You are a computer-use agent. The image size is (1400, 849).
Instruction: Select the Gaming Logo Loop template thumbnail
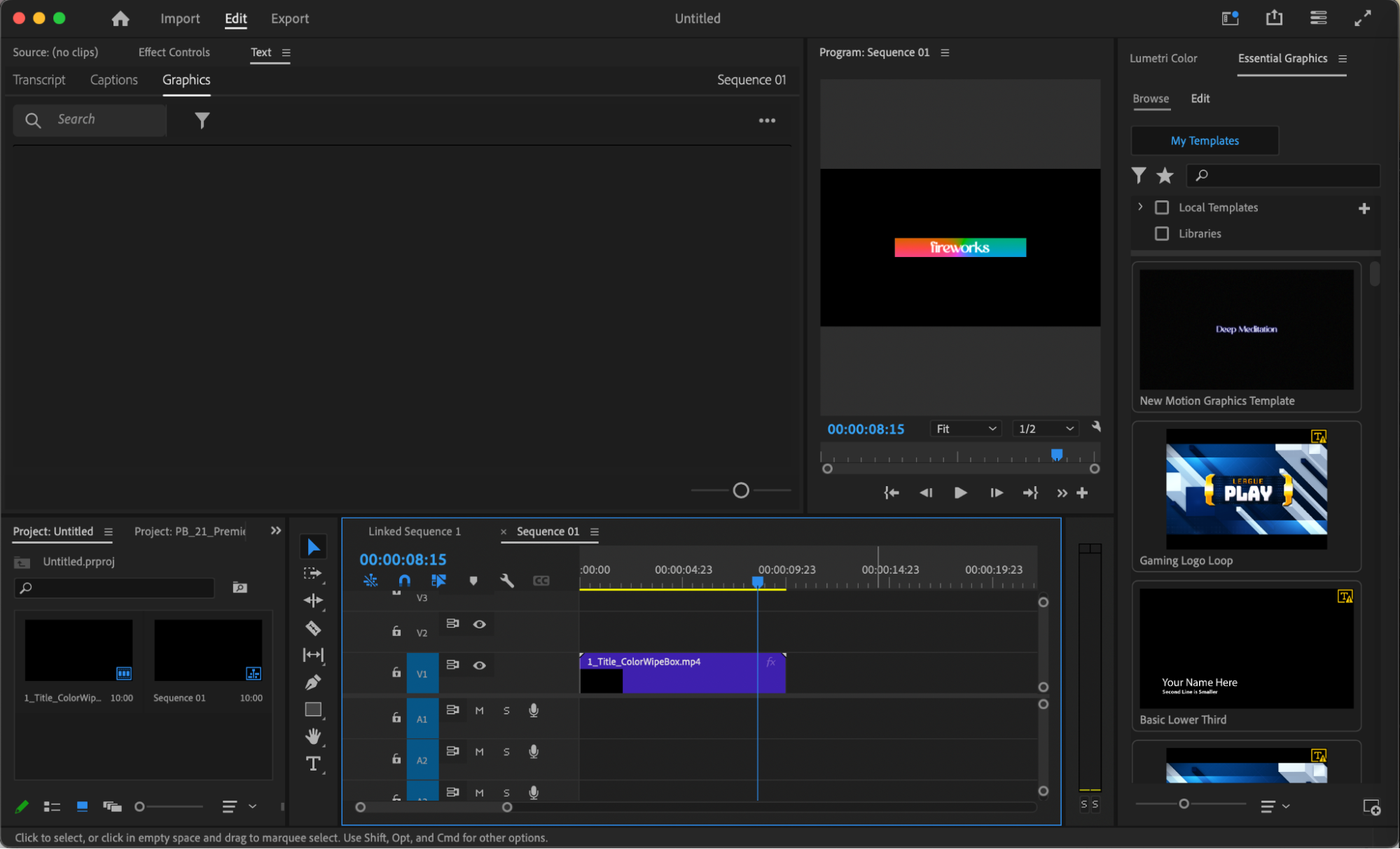point(1246,490)
